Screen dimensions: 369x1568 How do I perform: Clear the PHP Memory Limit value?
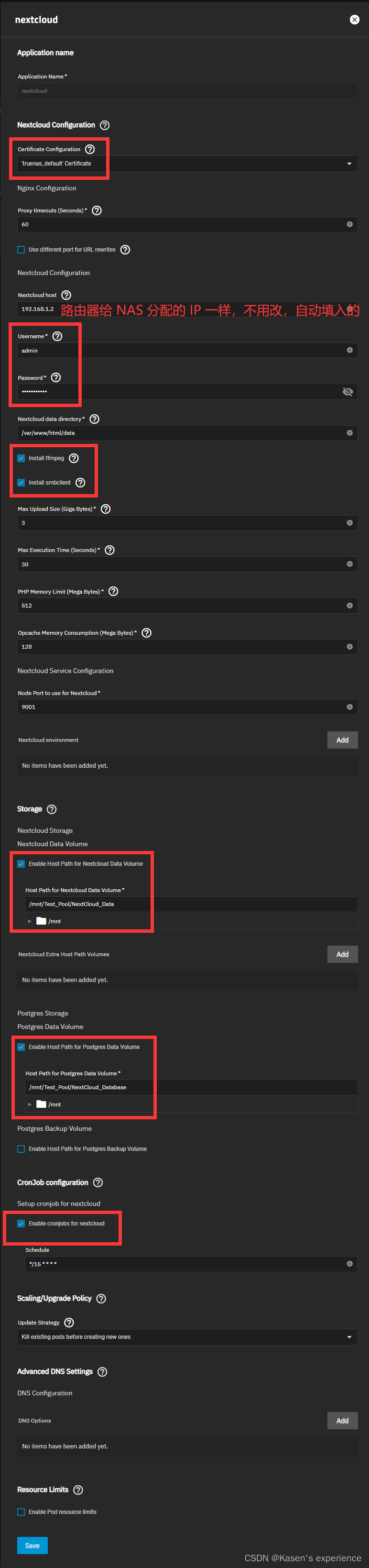point(349,606)
